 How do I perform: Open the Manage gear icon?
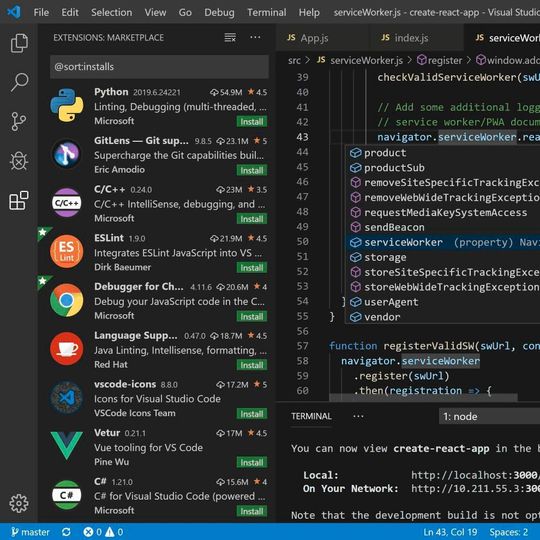click(x=19, y=503)
